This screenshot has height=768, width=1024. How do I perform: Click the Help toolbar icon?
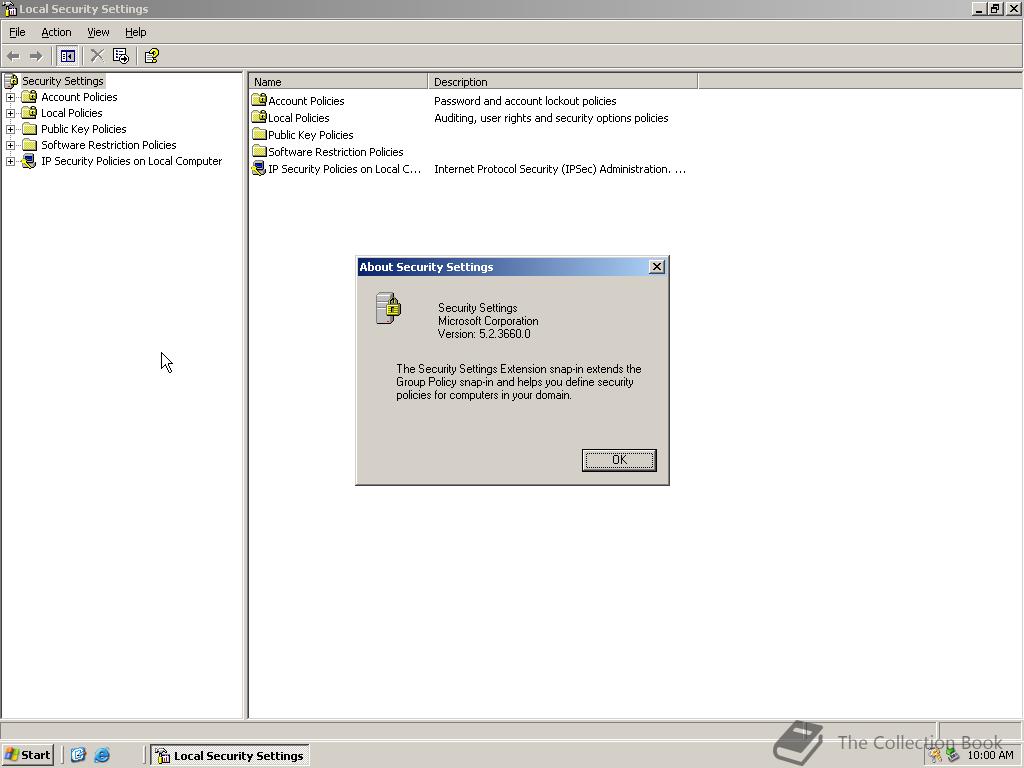[152, 56]
